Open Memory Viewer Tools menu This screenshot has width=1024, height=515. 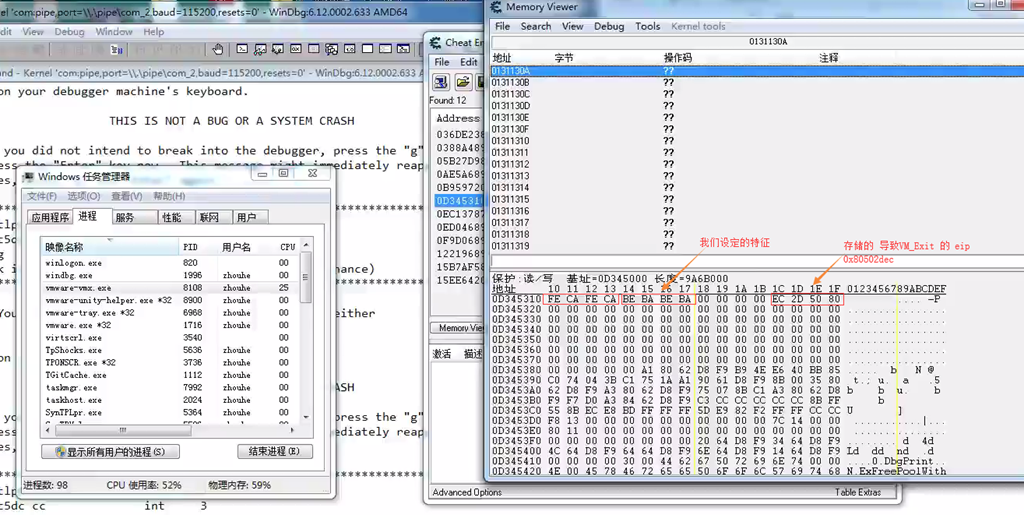[x=647, y=26]
